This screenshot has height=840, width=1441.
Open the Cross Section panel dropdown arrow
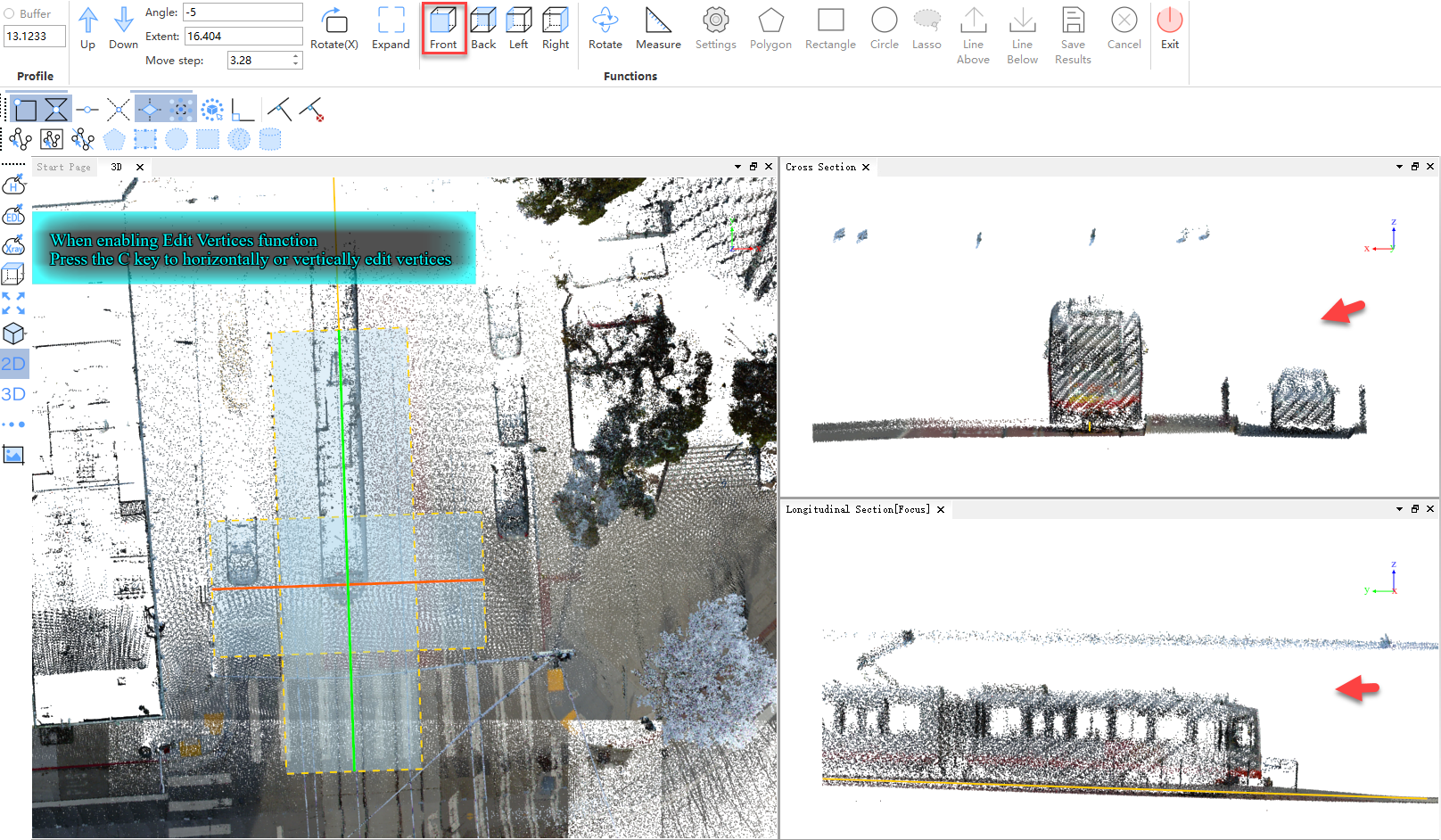point(1399,167)
